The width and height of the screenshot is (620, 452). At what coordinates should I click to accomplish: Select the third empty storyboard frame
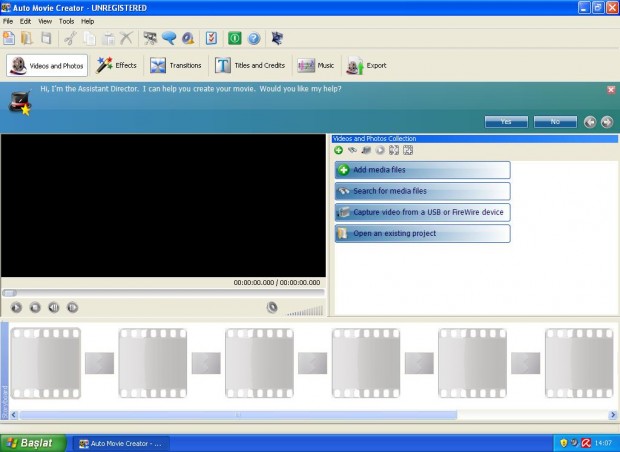[x=259, y=363]
